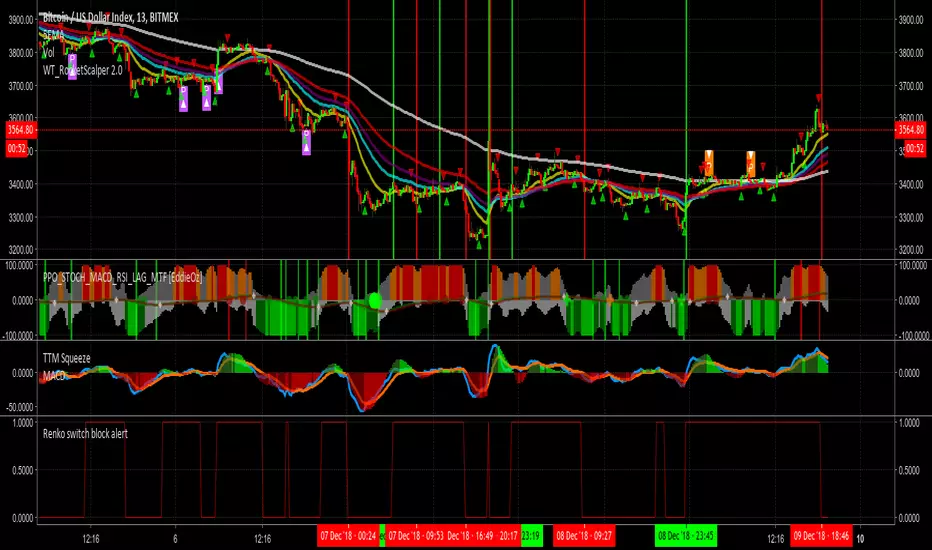Click the leftmost orange signal marker
Image resolution: width=932 pixels, height=550 pixels.
tap(708, 159)
